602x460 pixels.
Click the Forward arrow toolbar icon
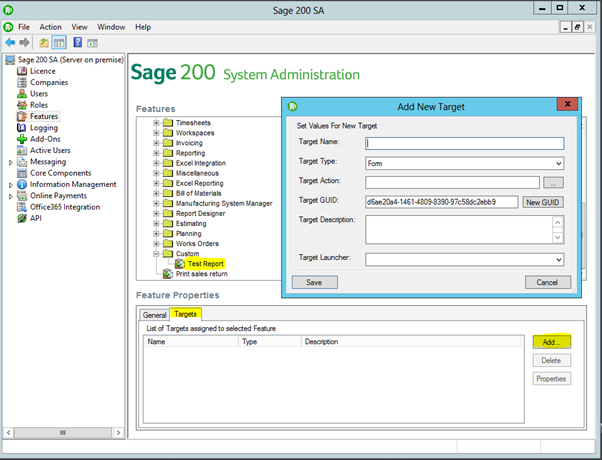point(24,42)
